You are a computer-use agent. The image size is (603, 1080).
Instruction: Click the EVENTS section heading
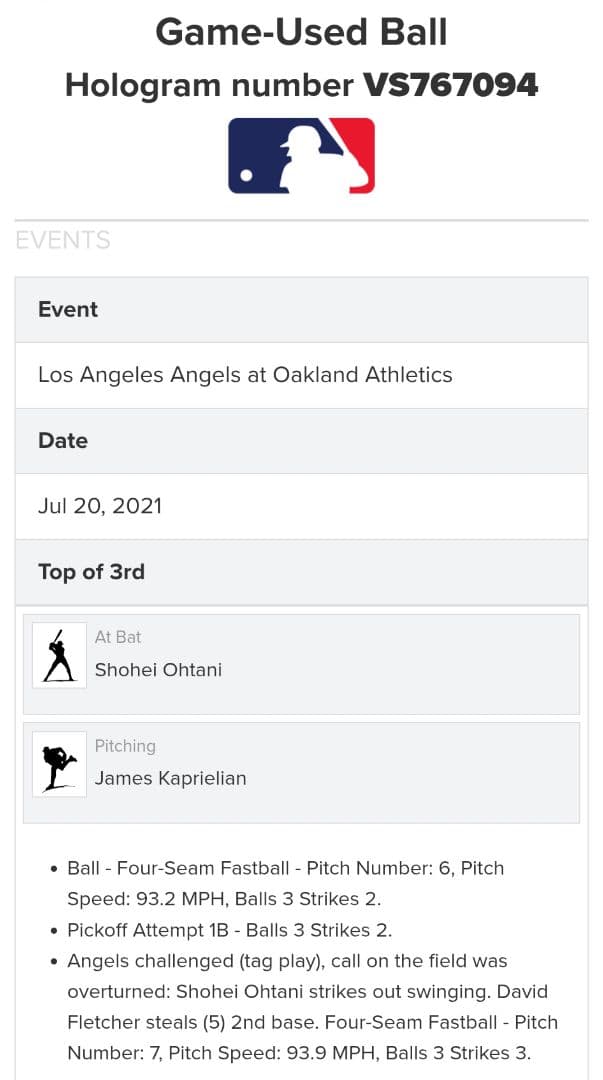point(62,240)
